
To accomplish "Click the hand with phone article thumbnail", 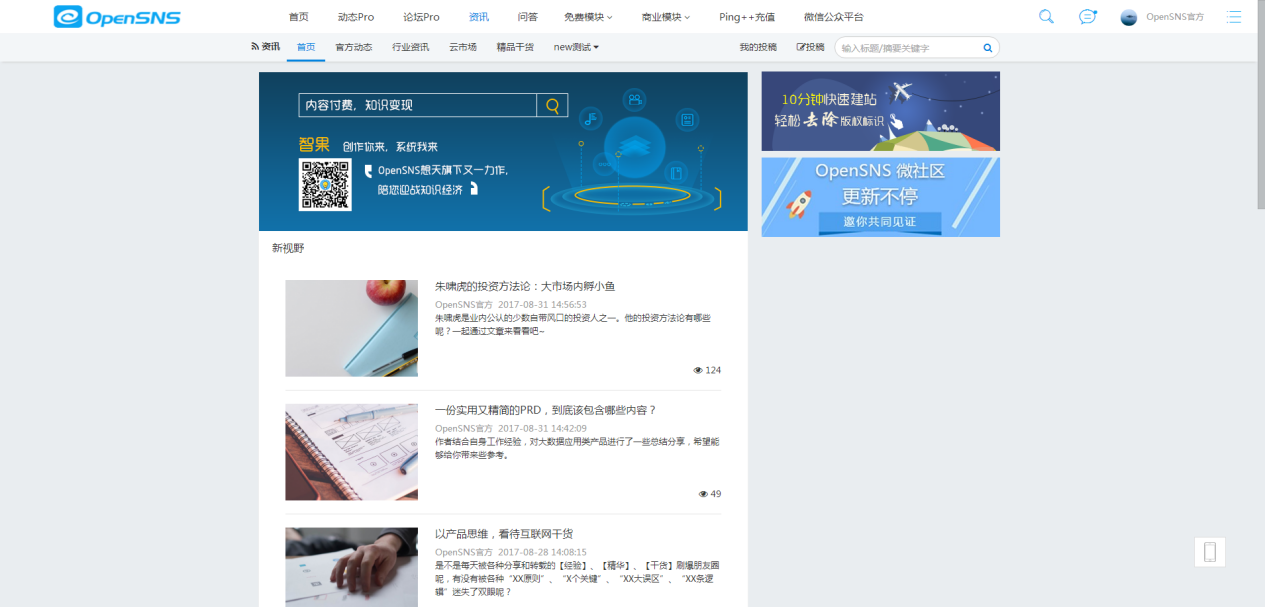I will pos(351,567).
